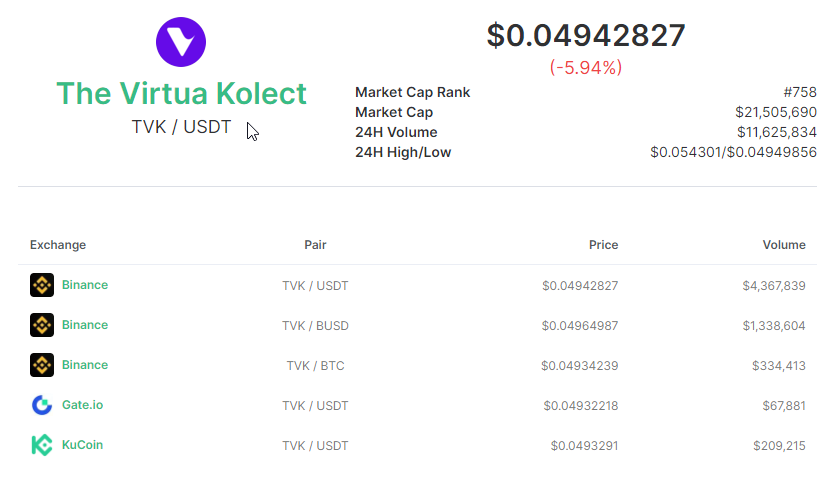Click the #758 market cap rank value
This screenshot has width=832, height=492.
[800, 92]
